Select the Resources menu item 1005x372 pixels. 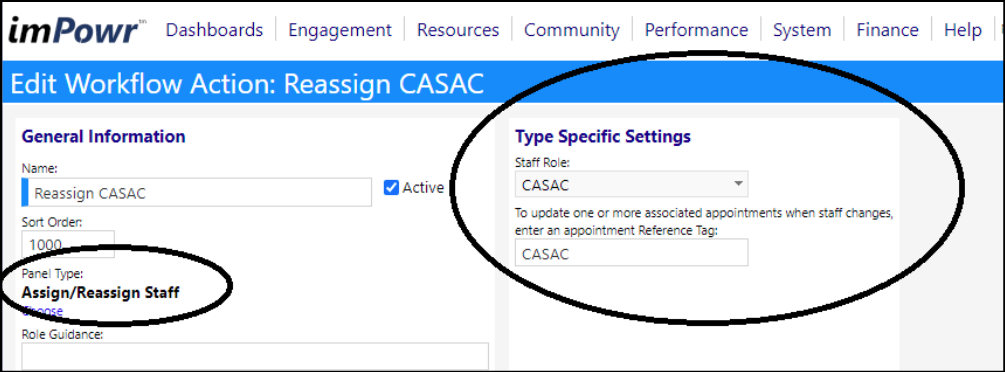(x=458, y=30)
